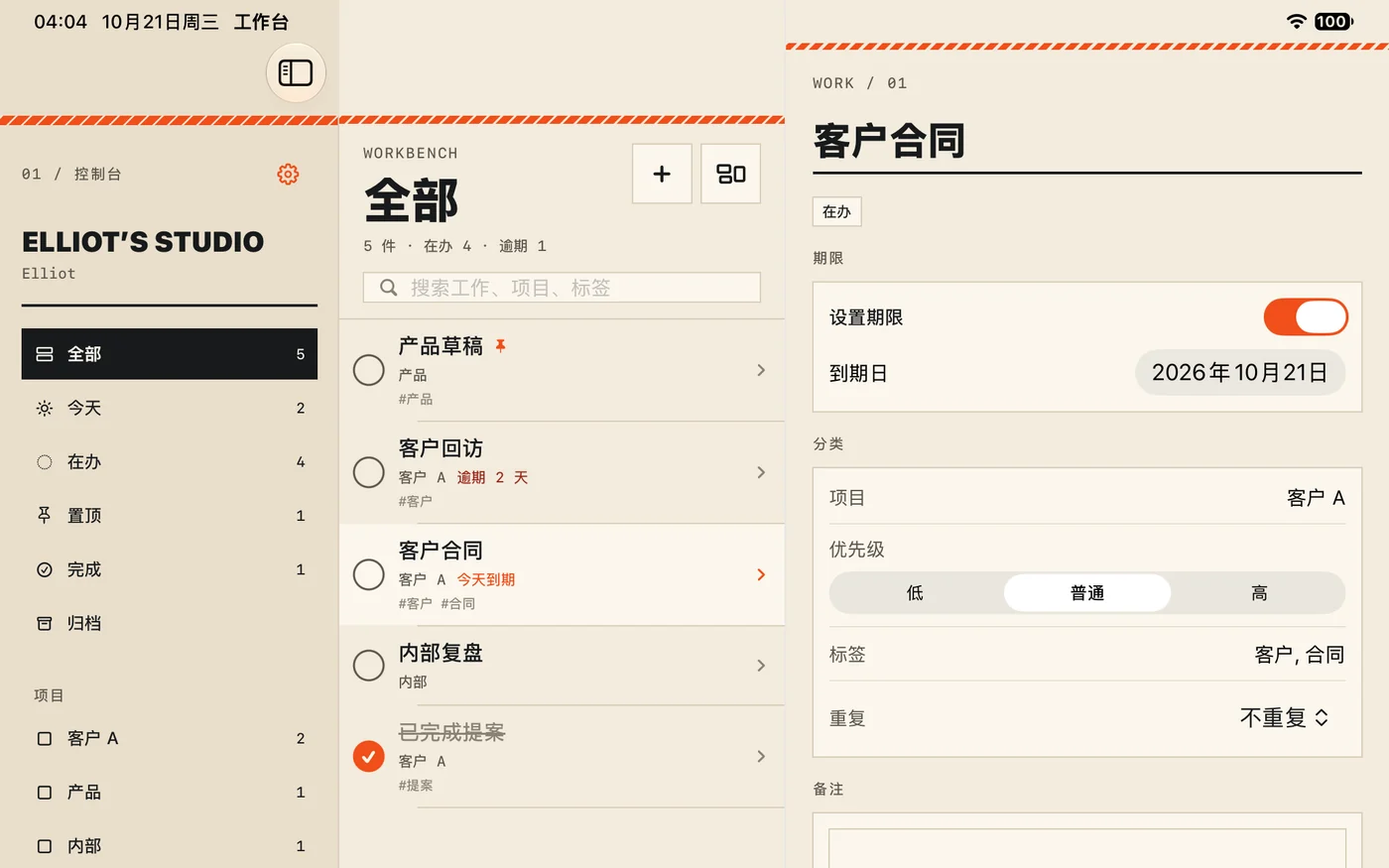This screenshot has height=868, width=1389.
Task: Select 今天 in the sidebar
Action: click(x=170, y=408)
